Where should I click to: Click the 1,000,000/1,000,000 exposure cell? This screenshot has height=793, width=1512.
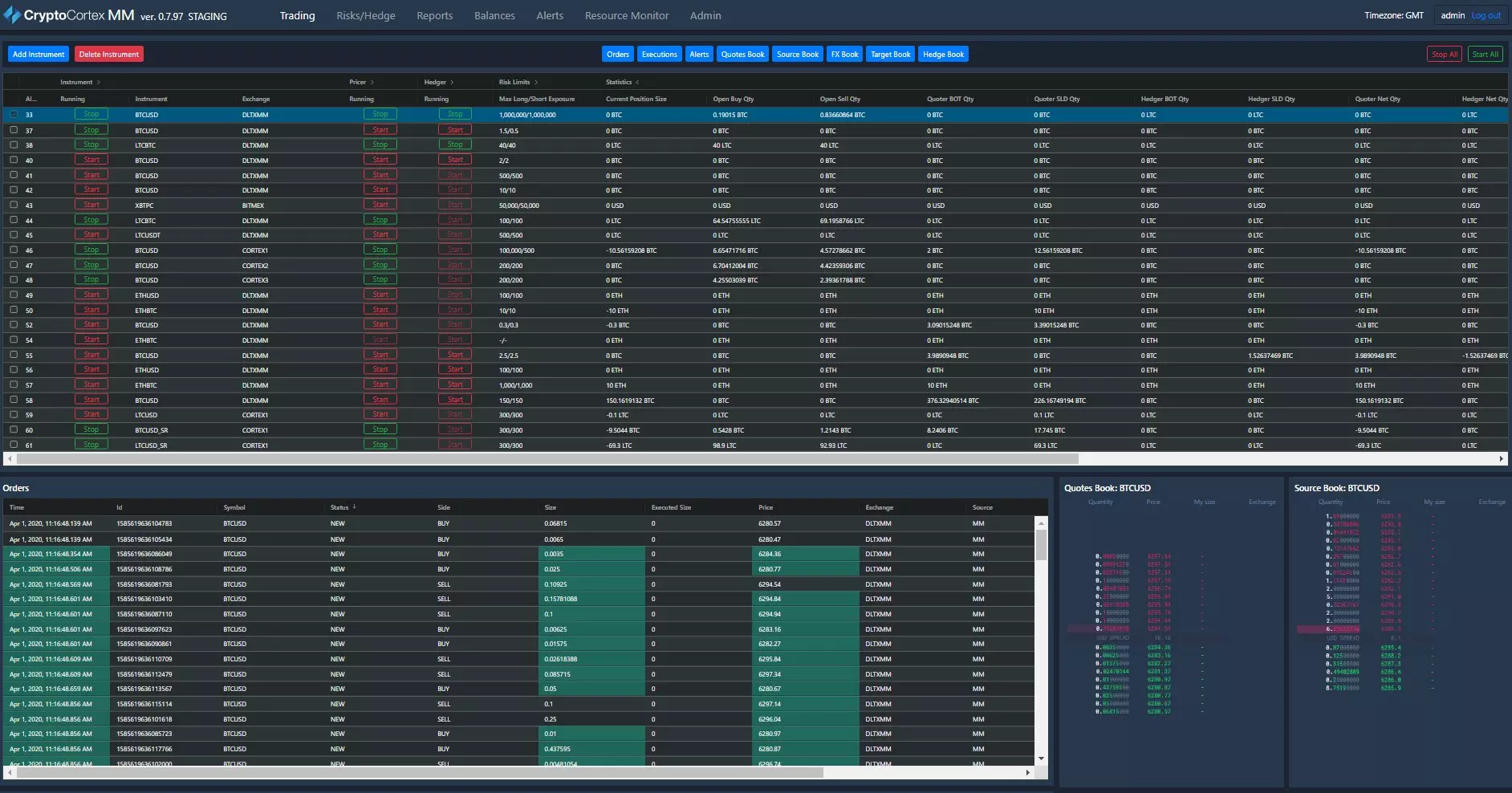527,115
